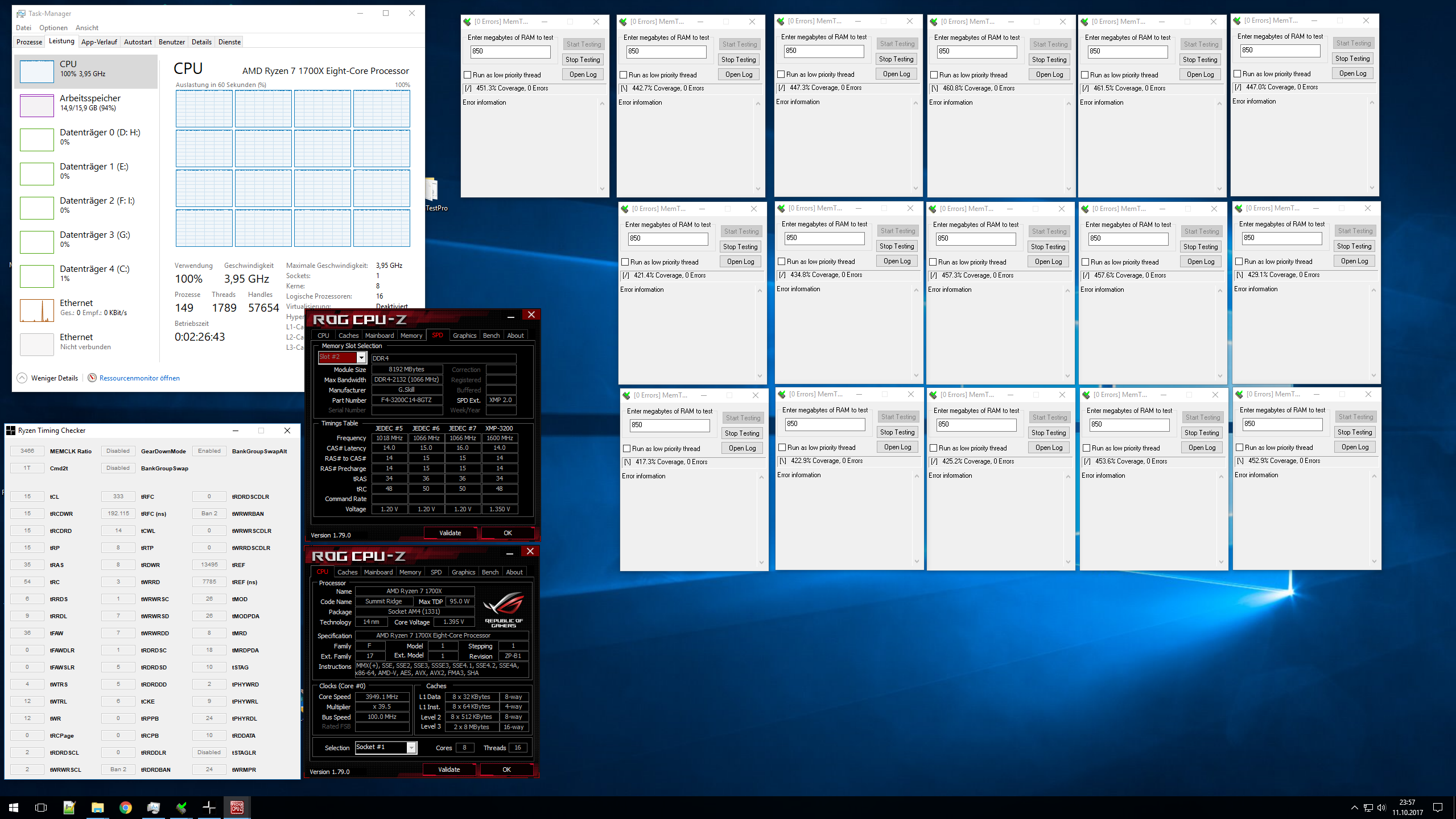Viewport: 1456px width, 819px height.
Task: Click megabytes input field in 460.8% MemTest
Action: pos(976,51)
